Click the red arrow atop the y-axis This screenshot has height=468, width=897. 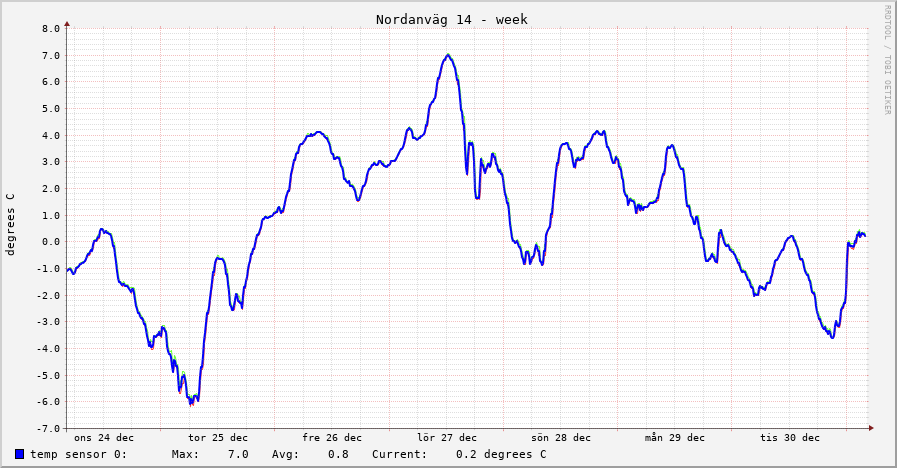click(67, 22)
